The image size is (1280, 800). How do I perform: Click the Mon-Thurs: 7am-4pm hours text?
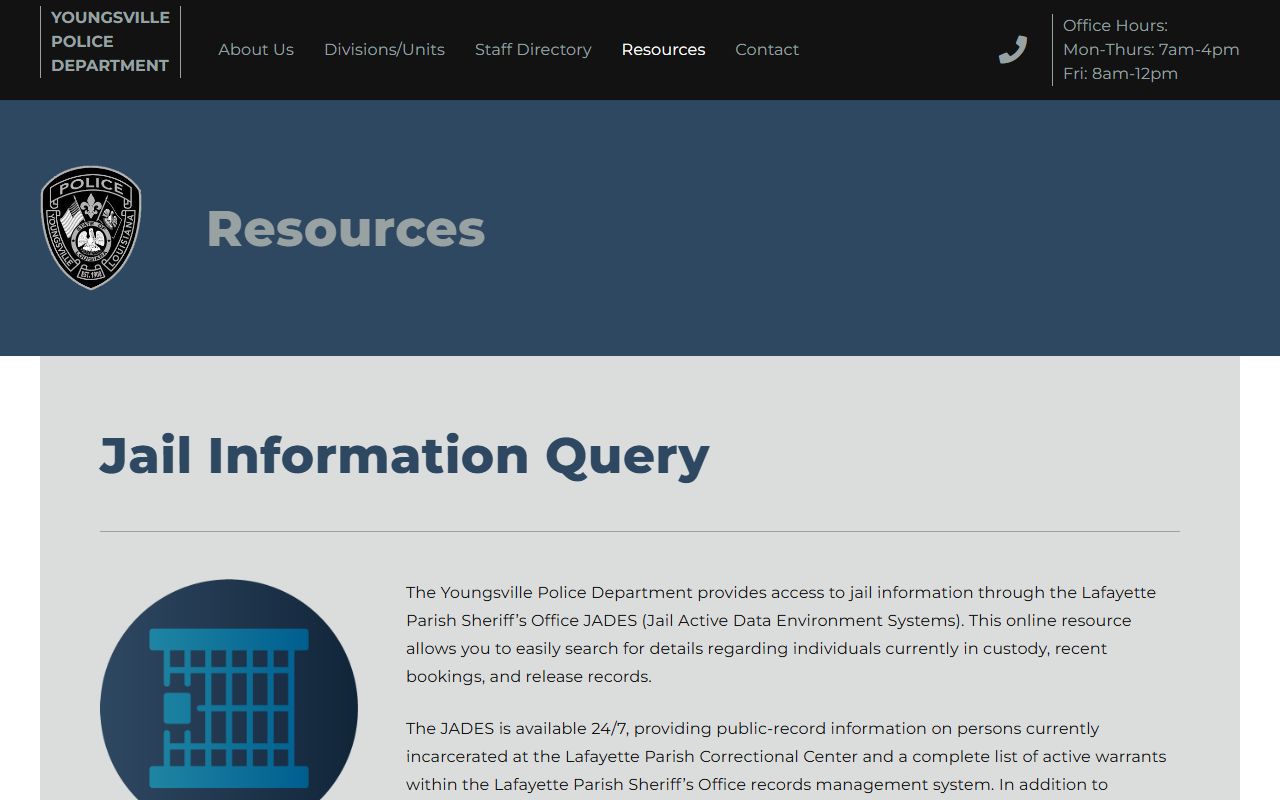tap(1151, 50)
